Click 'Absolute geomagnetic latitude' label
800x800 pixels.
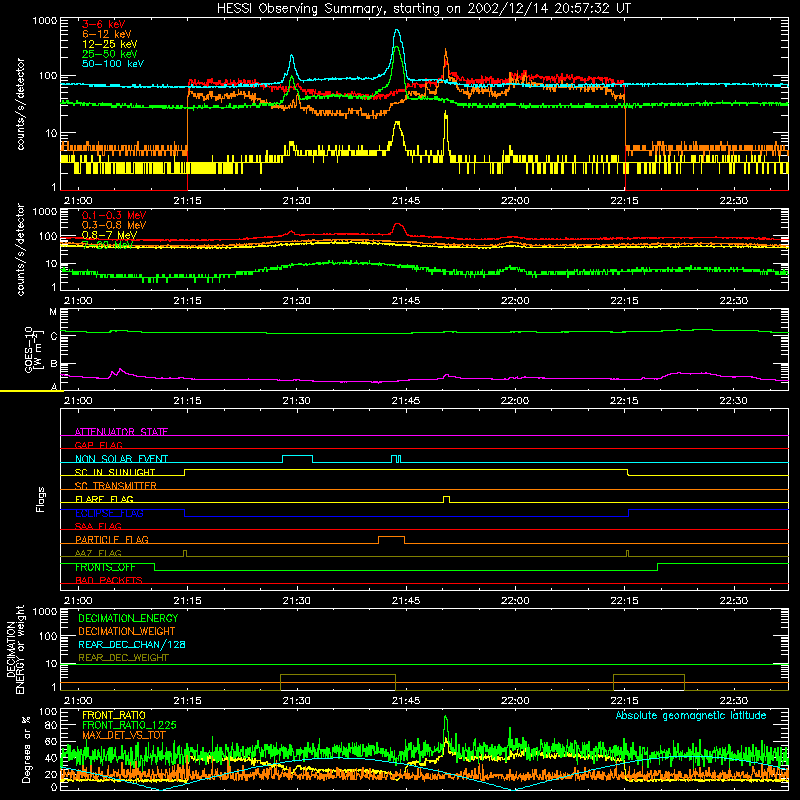[x=691, y=715]
